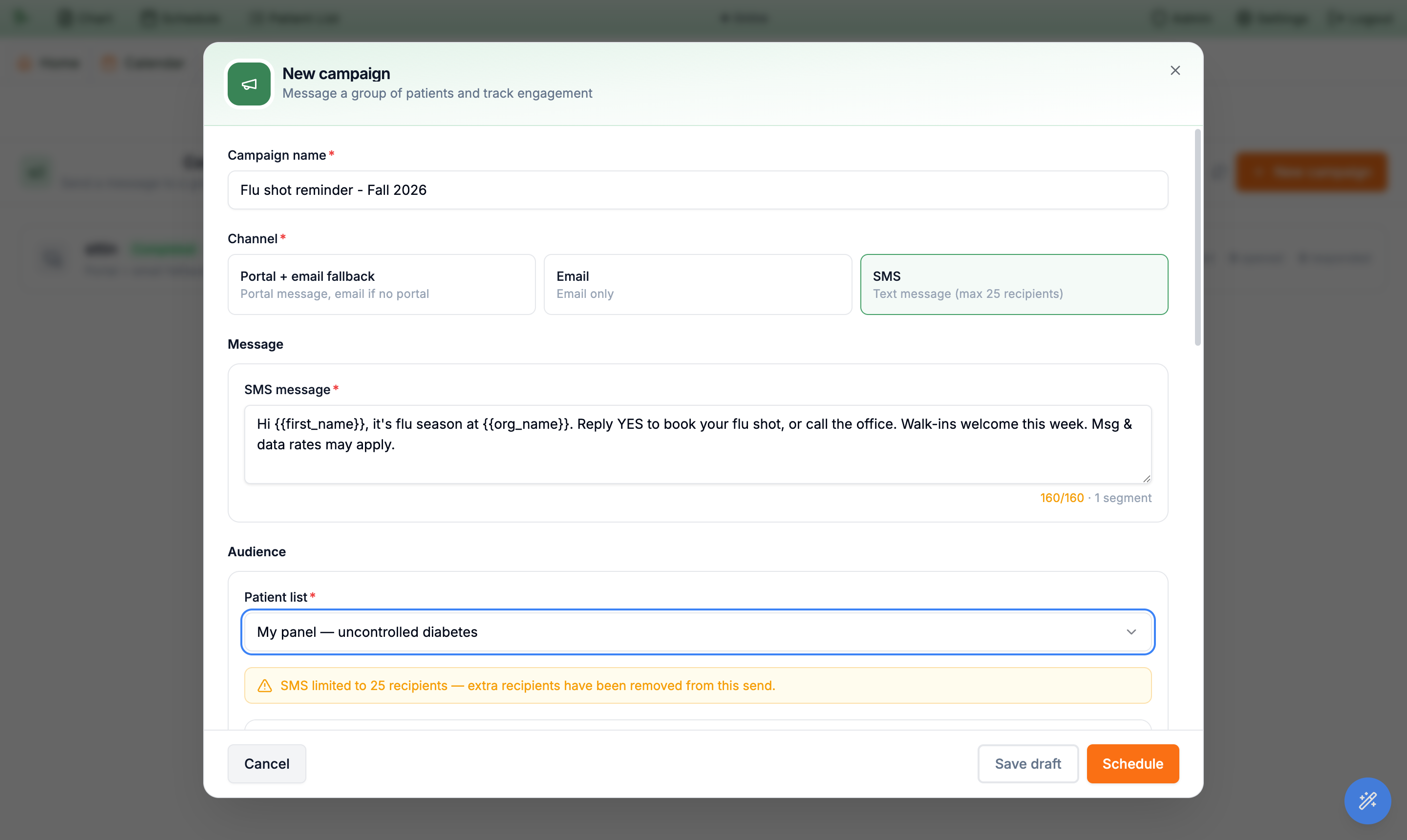Click the dialog's vertical scrollbar
Screen dimensions: 1407x840
click(x=1197, y=237)
